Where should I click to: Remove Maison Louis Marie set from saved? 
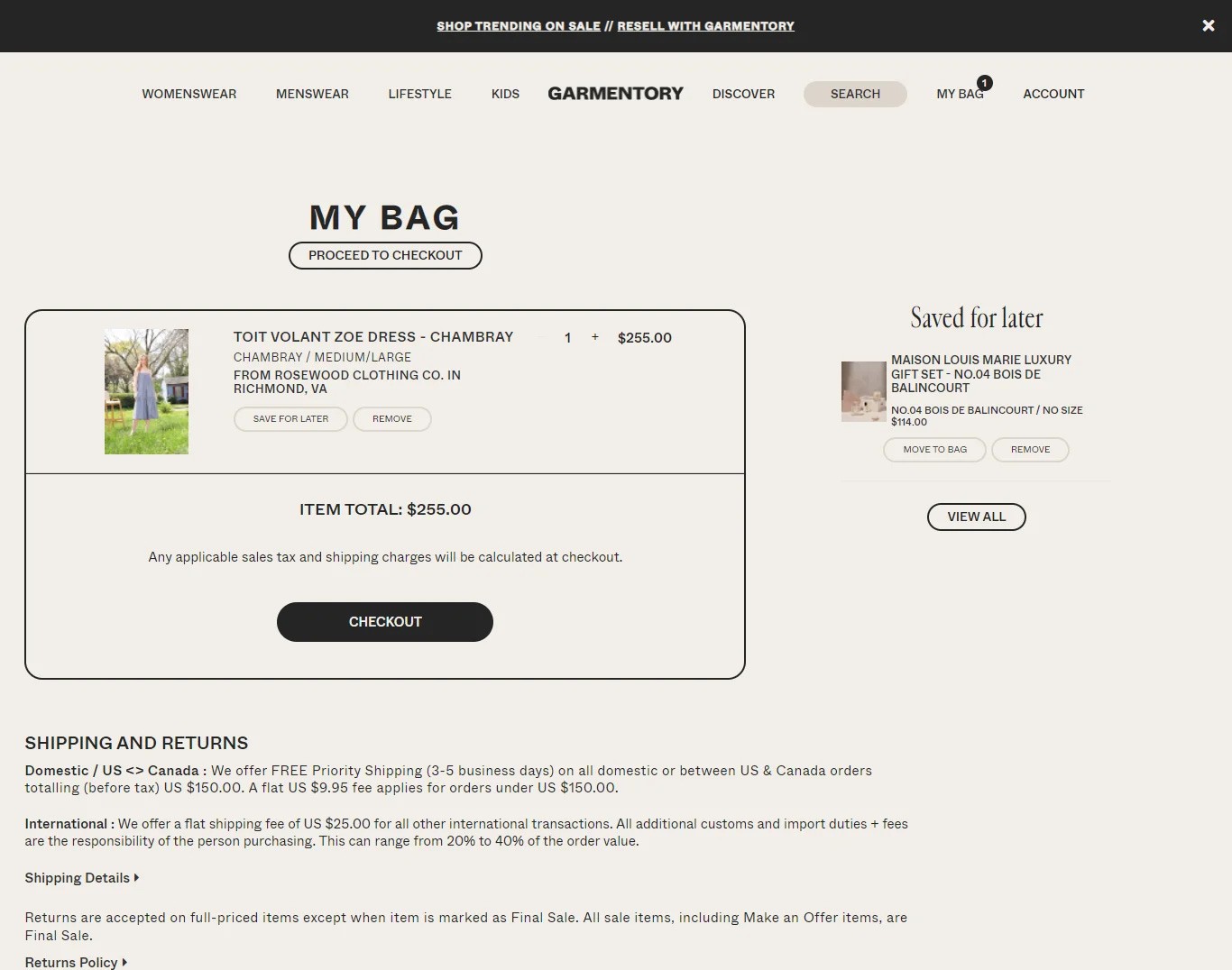1030,450
